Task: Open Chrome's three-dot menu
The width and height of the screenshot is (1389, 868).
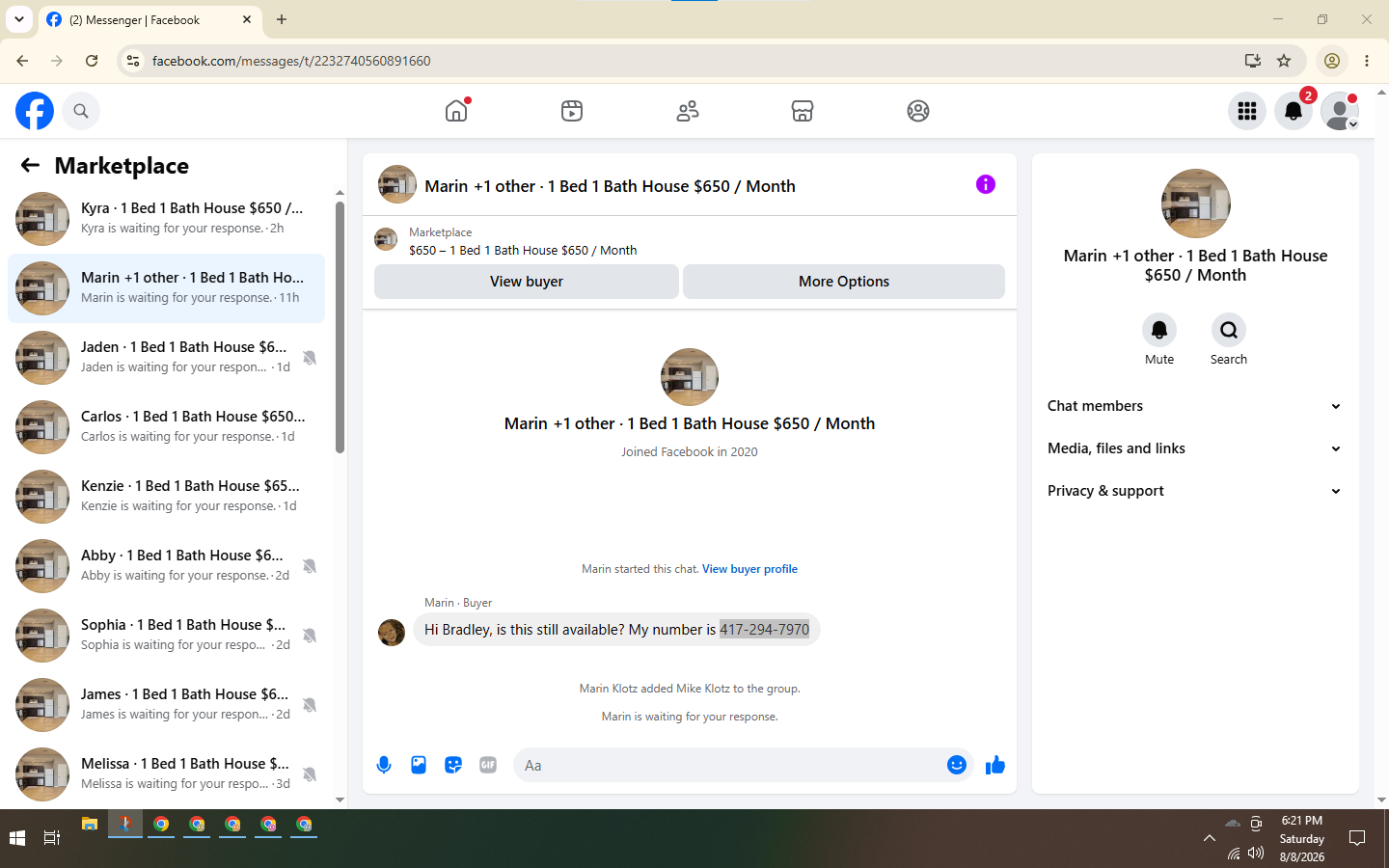Action: (x=1367, y=61)
